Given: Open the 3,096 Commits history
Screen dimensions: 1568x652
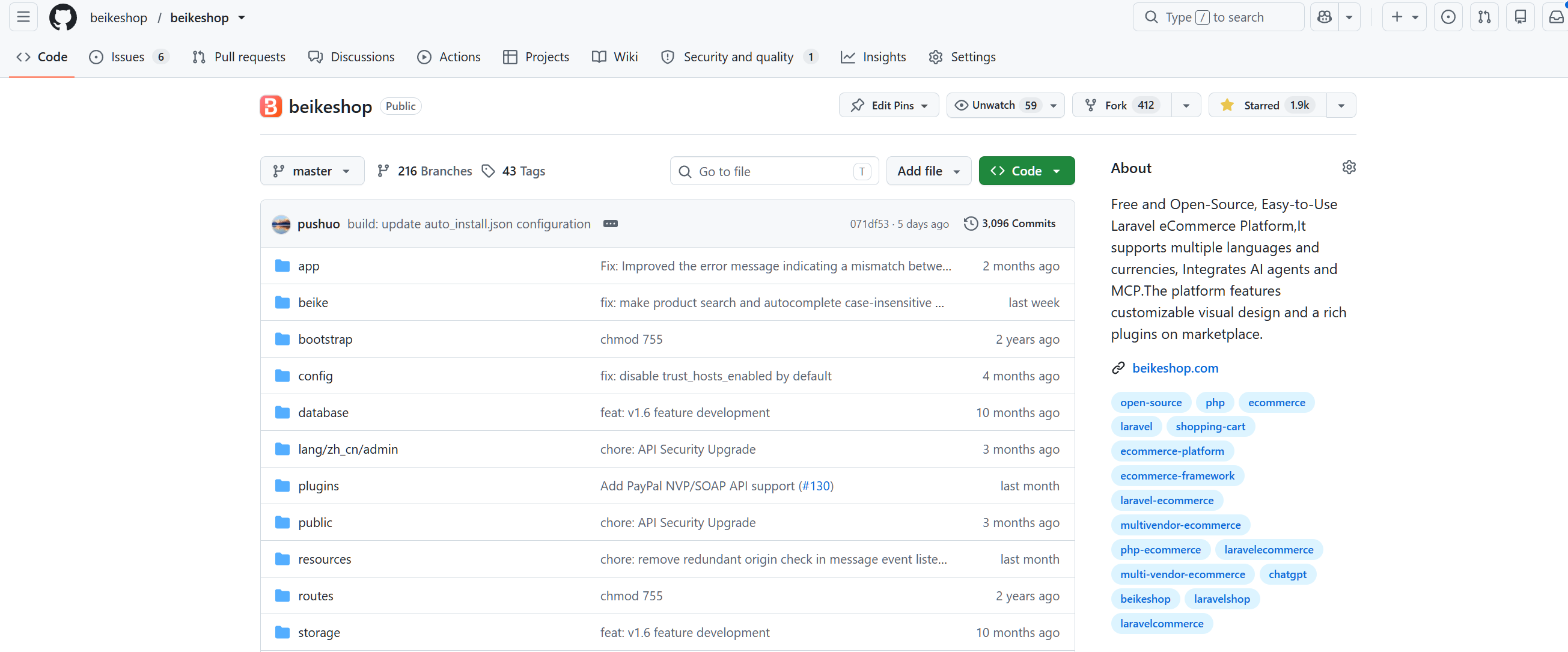Looking at the screenshot, I should 1010,224.
